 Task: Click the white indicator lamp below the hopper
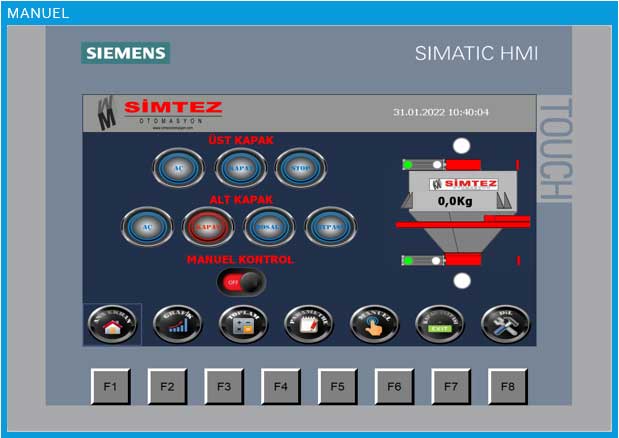point(462,281)
